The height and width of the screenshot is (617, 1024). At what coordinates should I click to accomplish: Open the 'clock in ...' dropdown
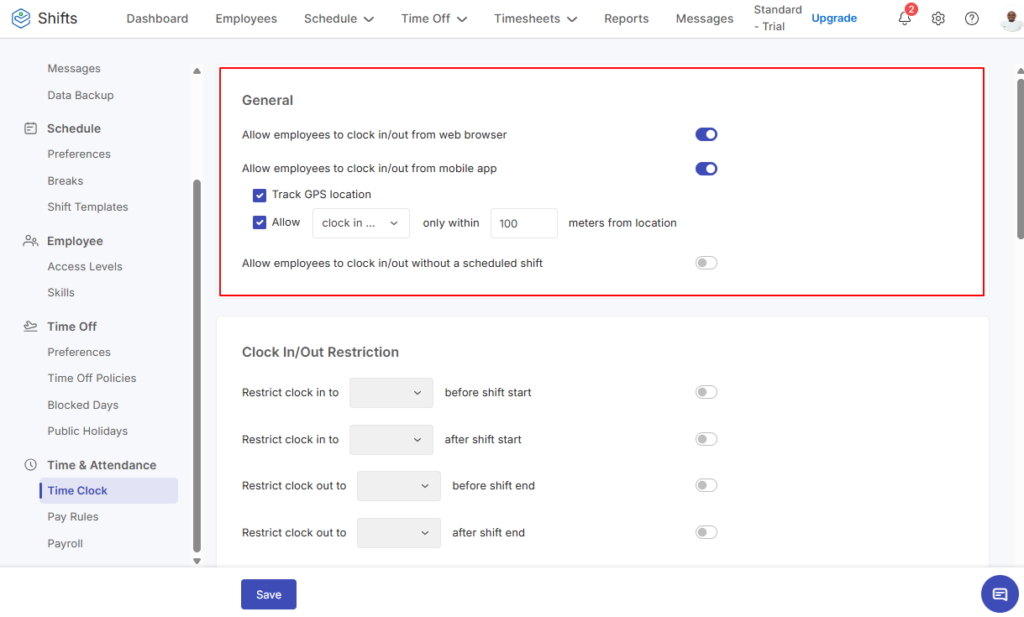tap(360, 223)
